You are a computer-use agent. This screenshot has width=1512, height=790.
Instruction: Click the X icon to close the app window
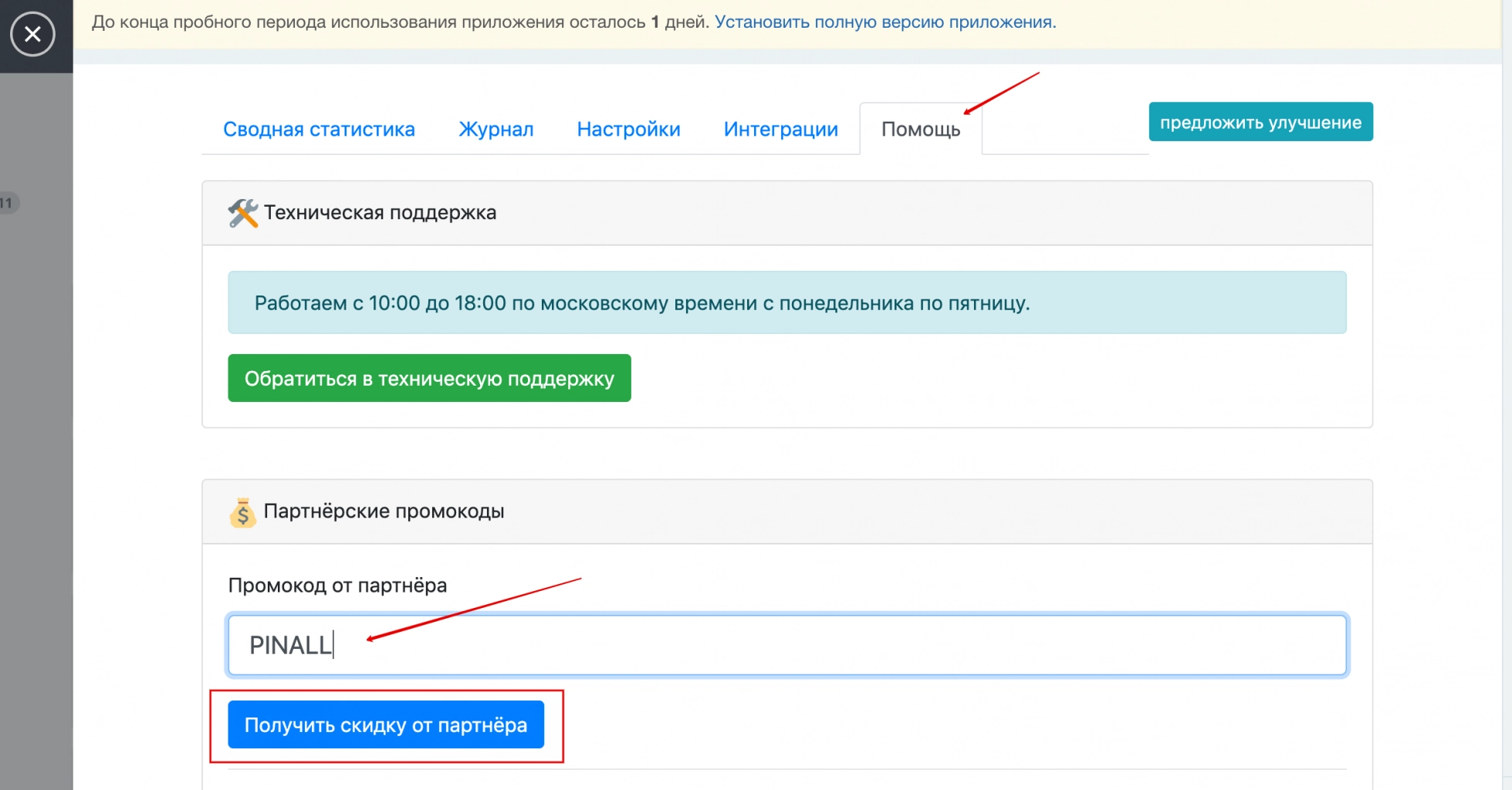32,34
